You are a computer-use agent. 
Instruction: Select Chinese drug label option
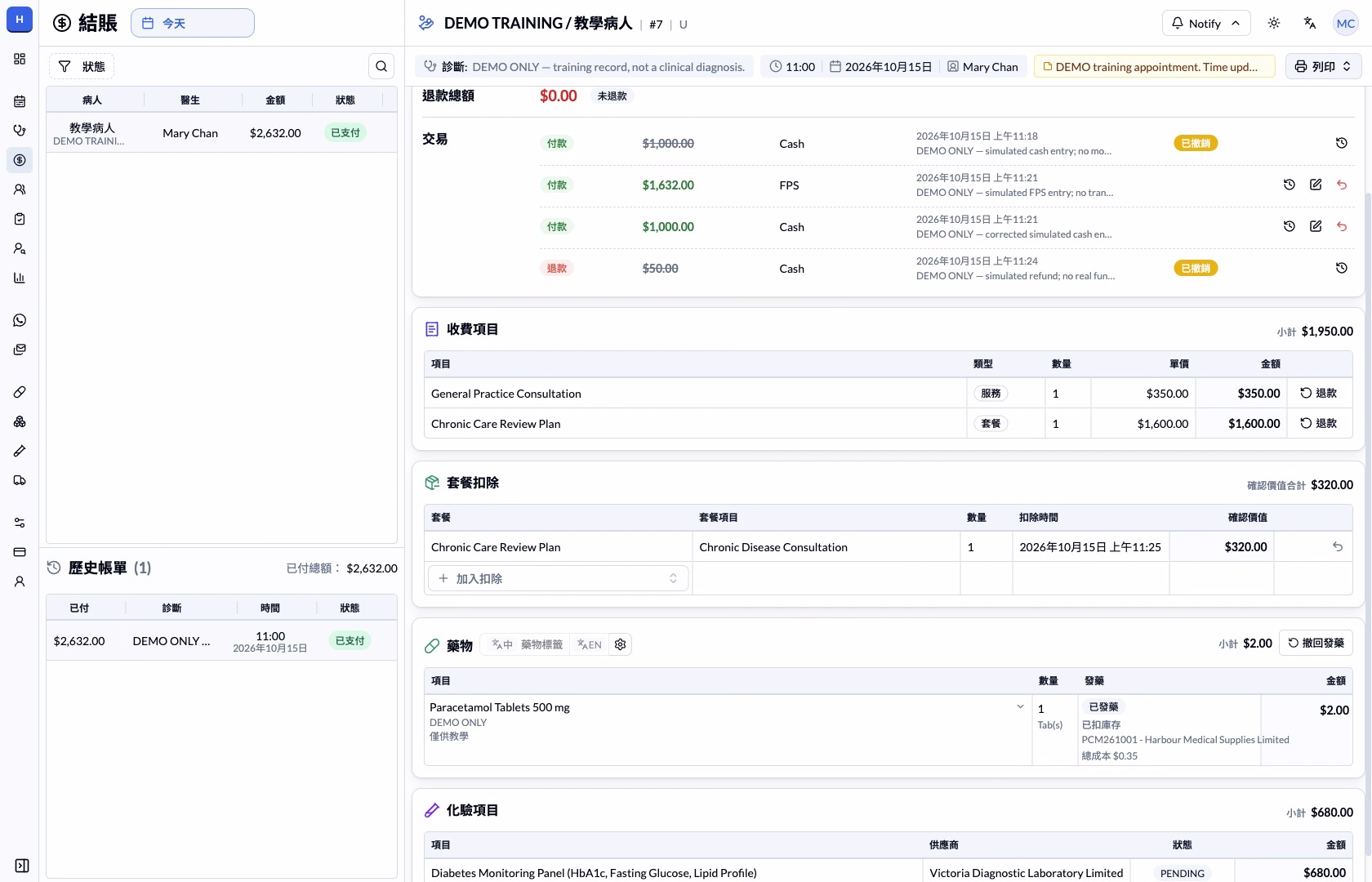502,644
